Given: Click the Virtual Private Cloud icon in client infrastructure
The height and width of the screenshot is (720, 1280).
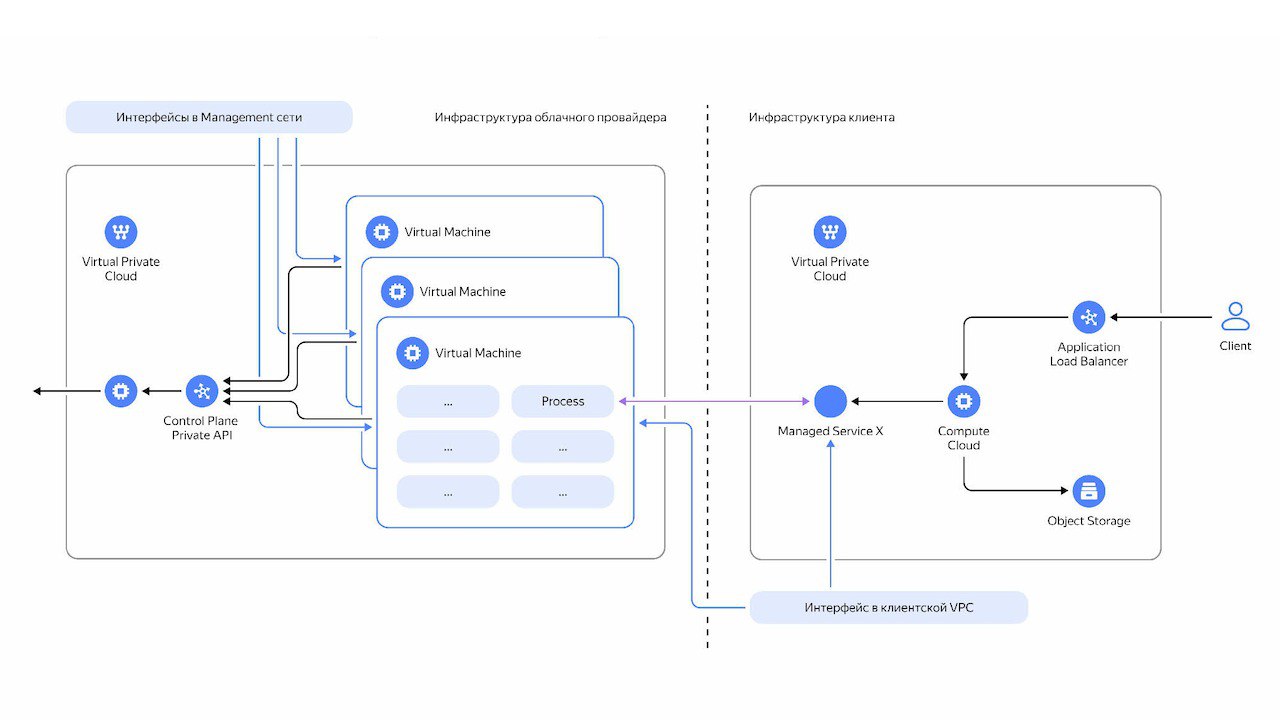Looking at the screenshot, I should 830,232.
